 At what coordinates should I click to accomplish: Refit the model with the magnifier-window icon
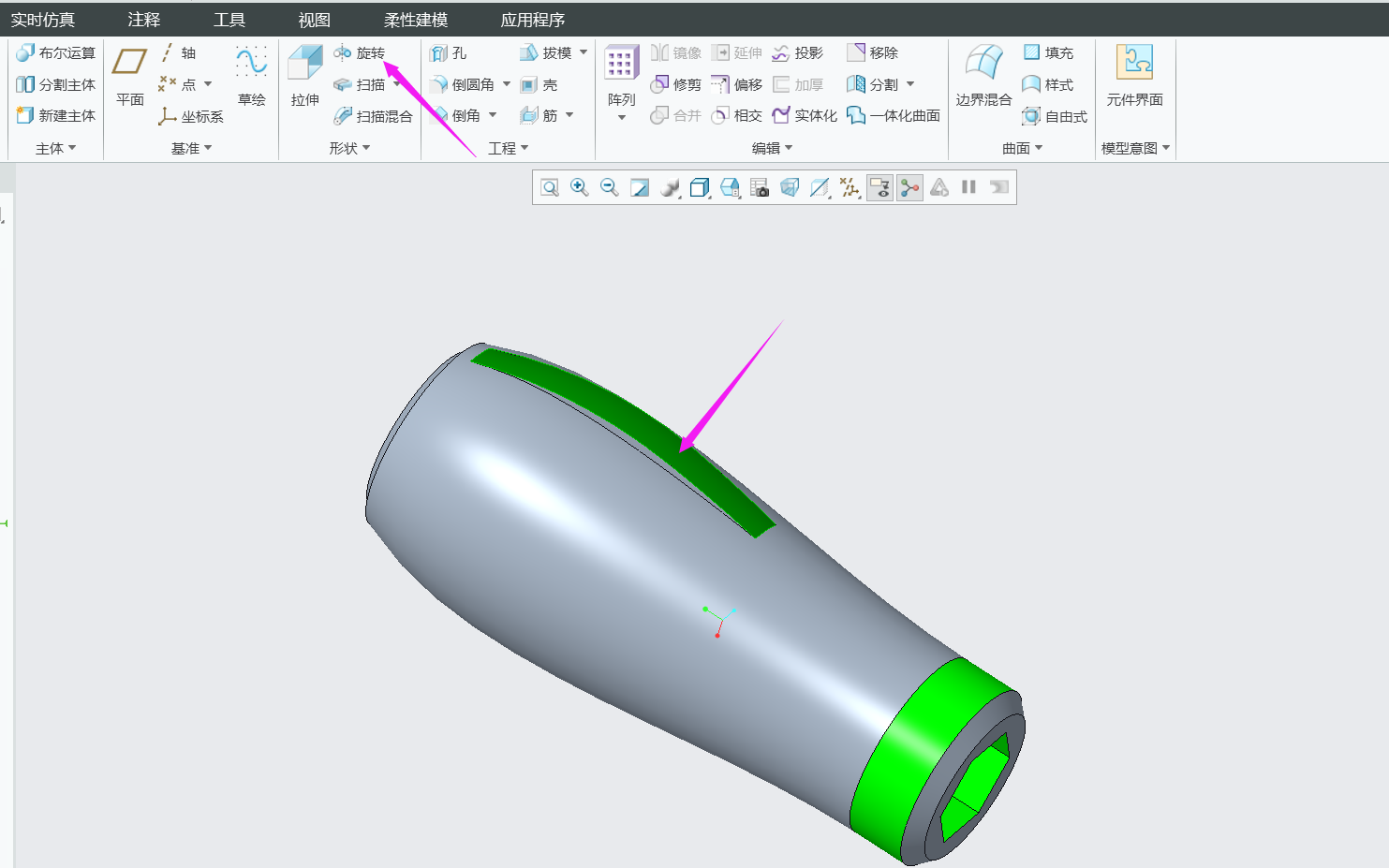(550, 187)
